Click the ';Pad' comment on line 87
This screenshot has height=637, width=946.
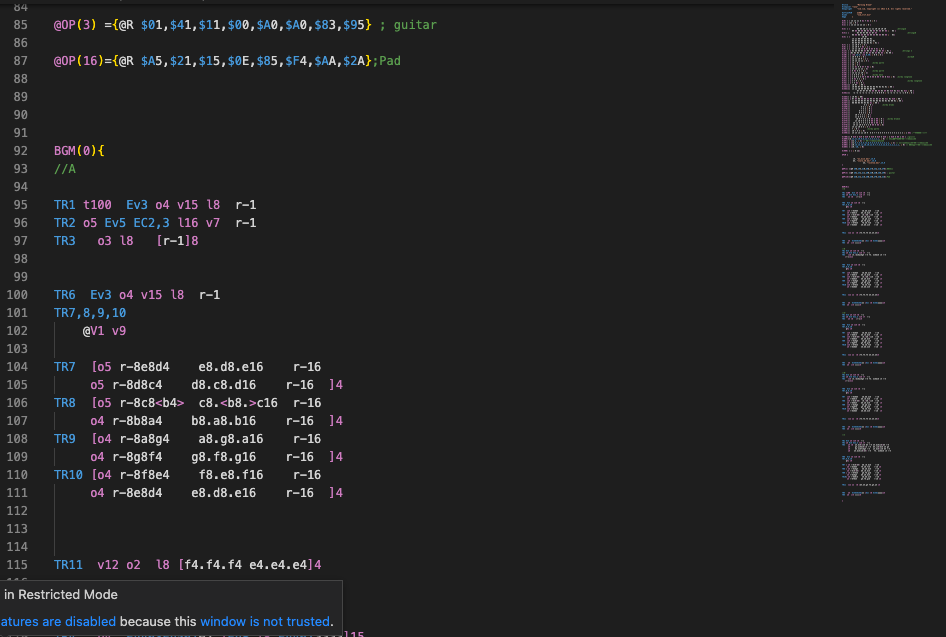point(389,60)
